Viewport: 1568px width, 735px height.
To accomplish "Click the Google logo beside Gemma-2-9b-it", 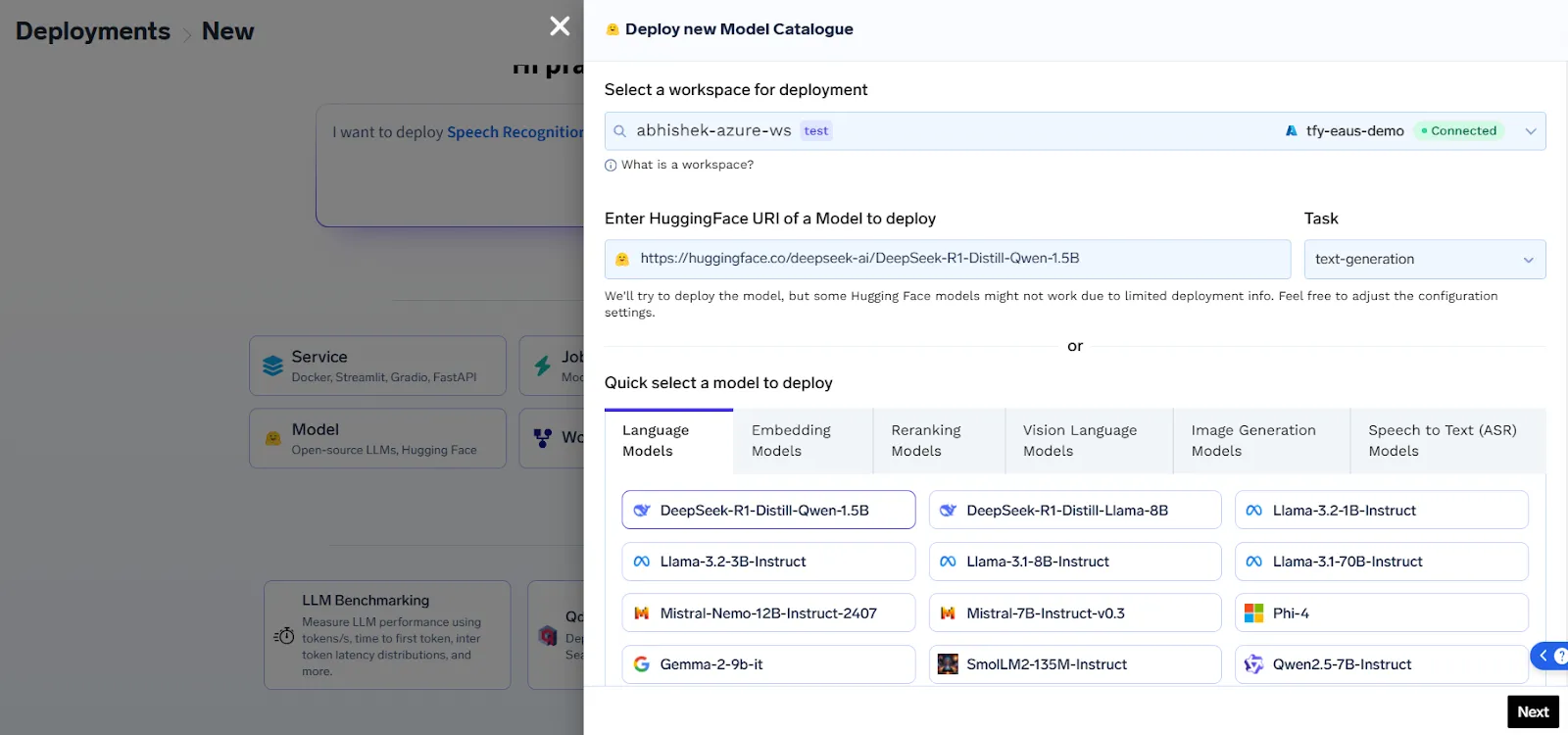I will (642, 664).
